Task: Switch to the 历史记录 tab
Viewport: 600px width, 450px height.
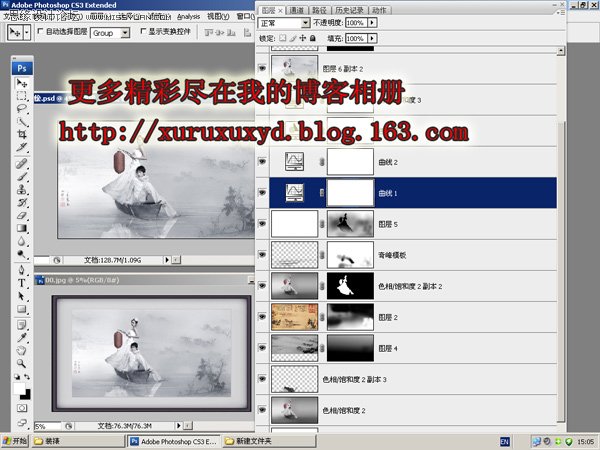Action: tap(349, 10)
